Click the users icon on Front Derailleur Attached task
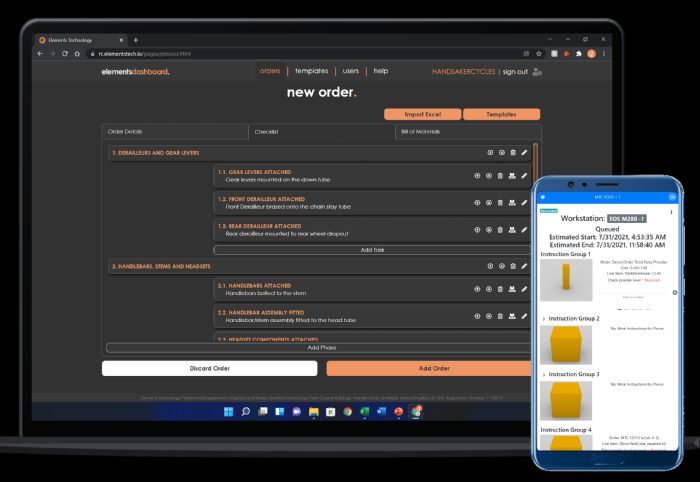 click(x=512, y=203)
